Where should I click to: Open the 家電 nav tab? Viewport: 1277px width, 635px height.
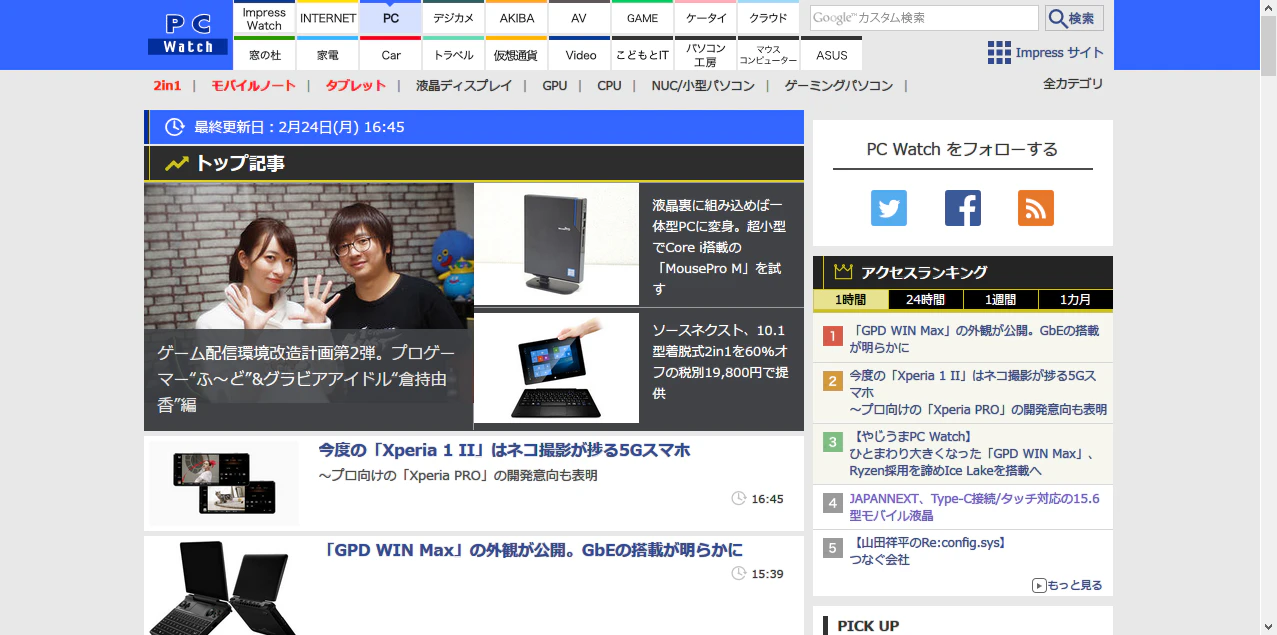coord(328,54)
